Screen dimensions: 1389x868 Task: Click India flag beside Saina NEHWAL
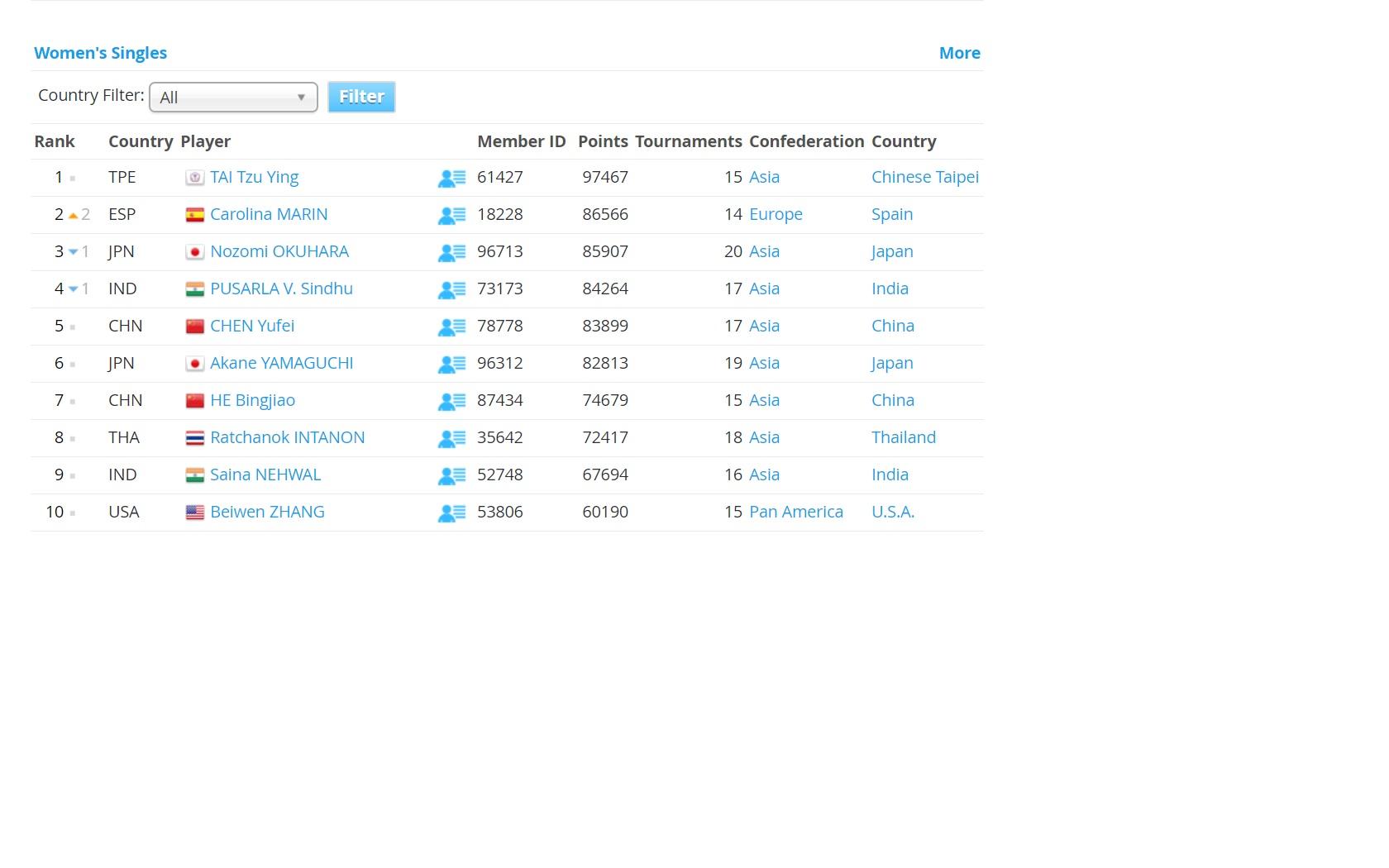(x=194, y=475)
